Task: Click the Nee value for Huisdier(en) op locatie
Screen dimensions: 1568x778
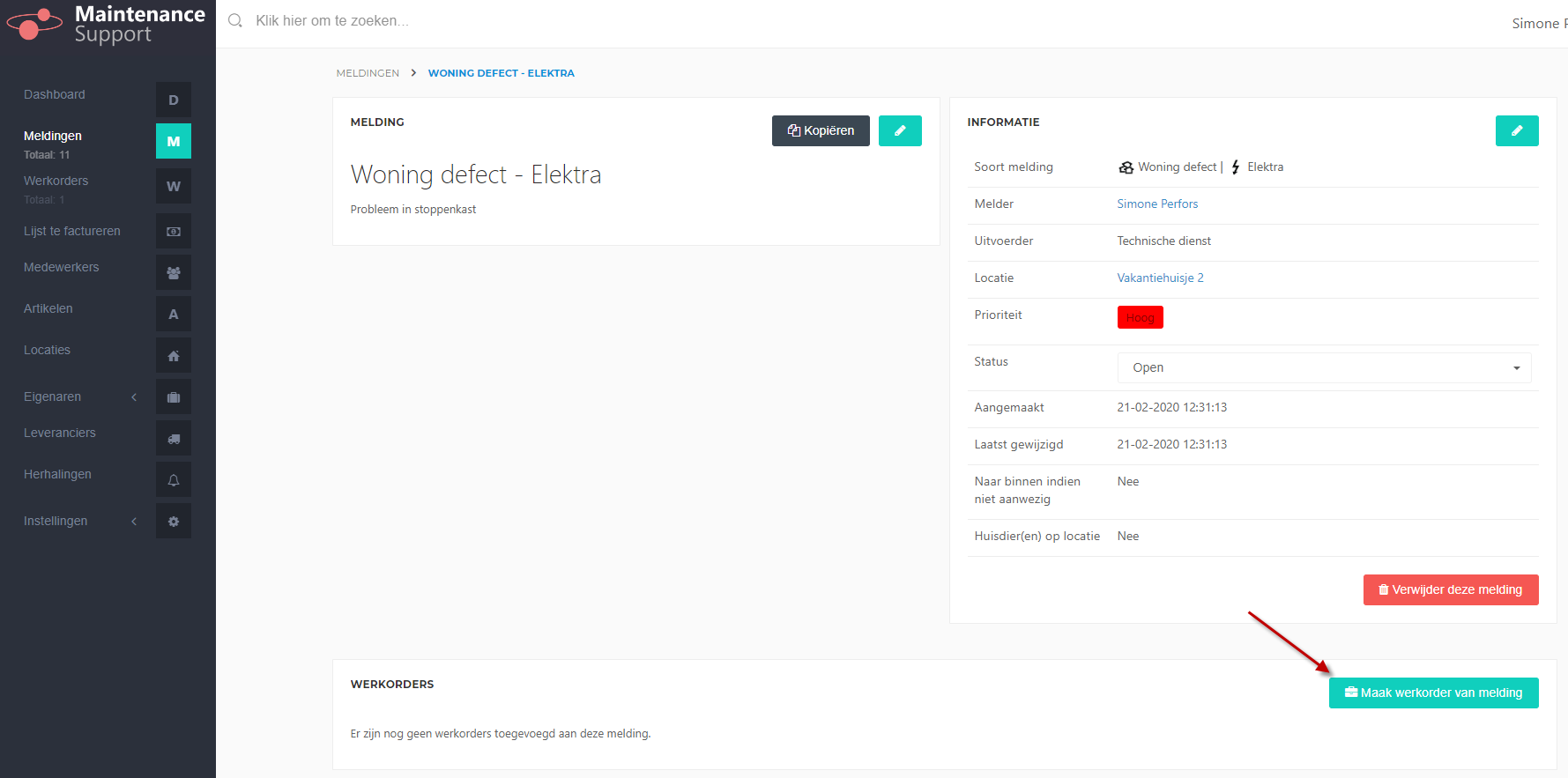Action: click(1128, 536)
